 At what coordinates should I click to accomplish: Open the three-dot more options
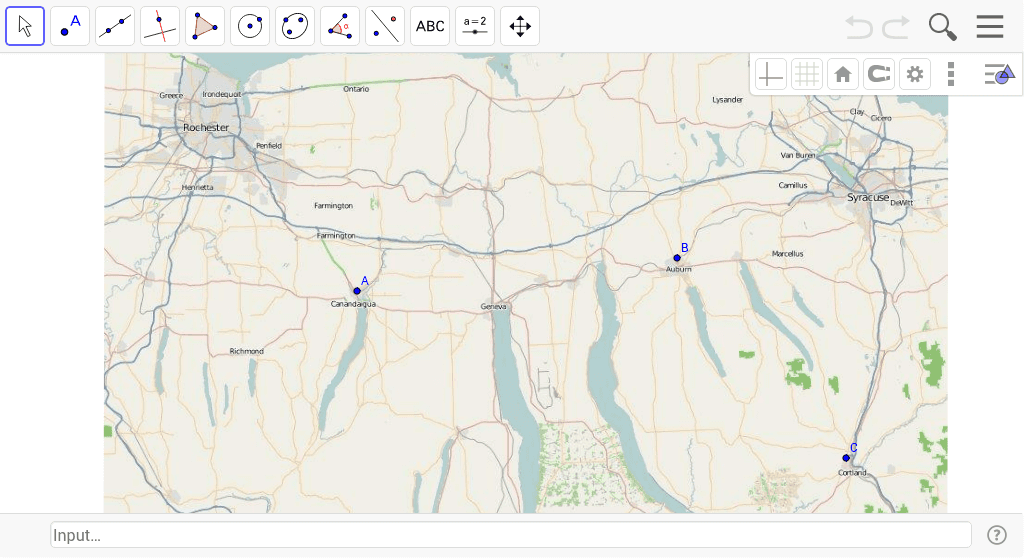(951, 74)
